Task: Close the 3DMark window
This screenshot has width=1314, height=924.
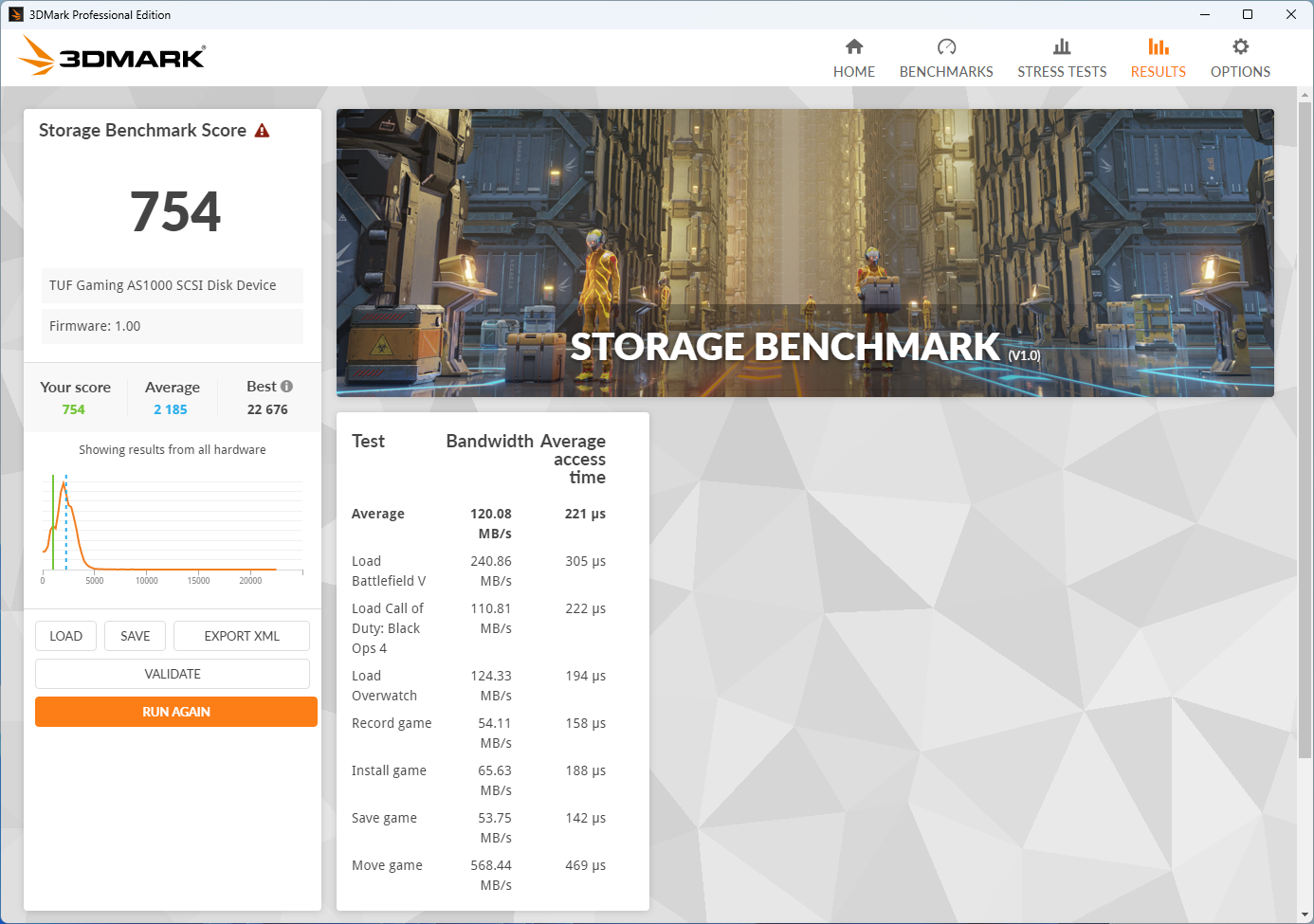Action: coord(1291,14)
